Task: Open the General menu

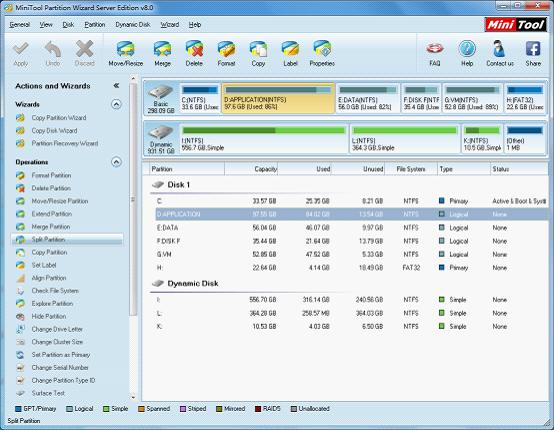Action: [19, 25]
